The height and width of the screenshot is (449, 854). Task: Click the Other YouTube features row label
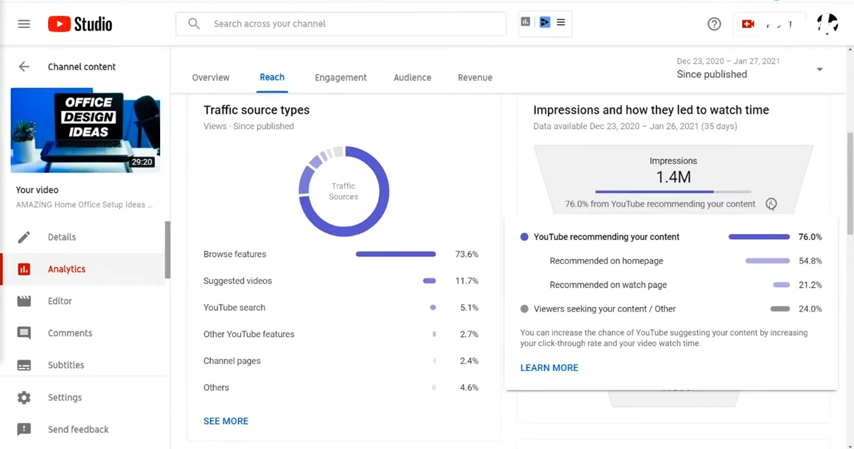tap(249, 334)
